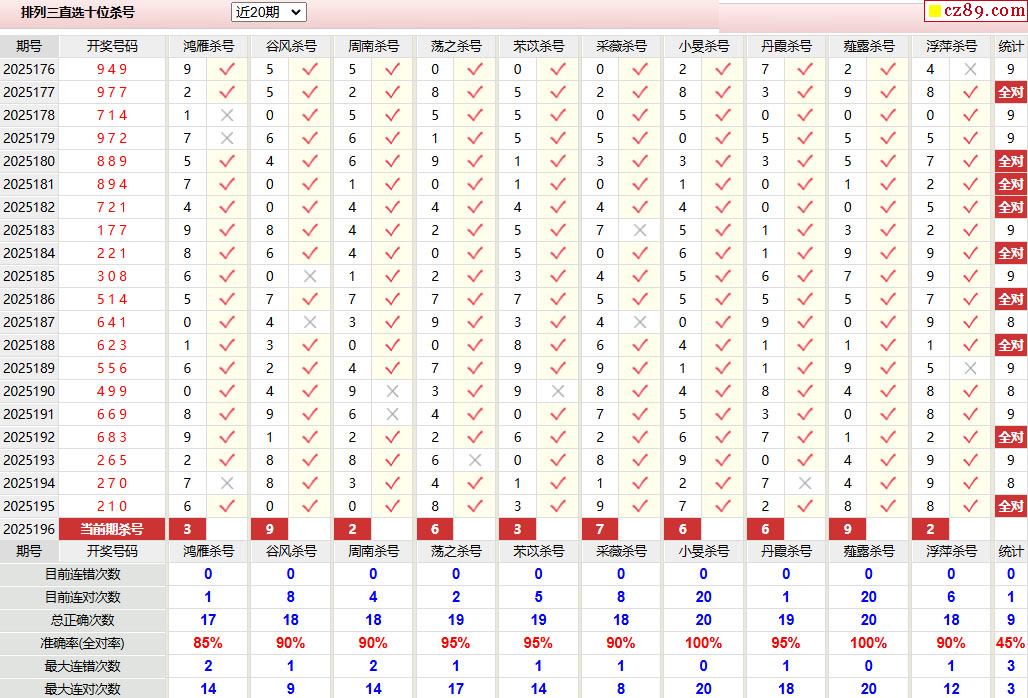1028x698 pixels.
Task: Click the draw number 889 in row 2025180
Action: click(112, 161)
